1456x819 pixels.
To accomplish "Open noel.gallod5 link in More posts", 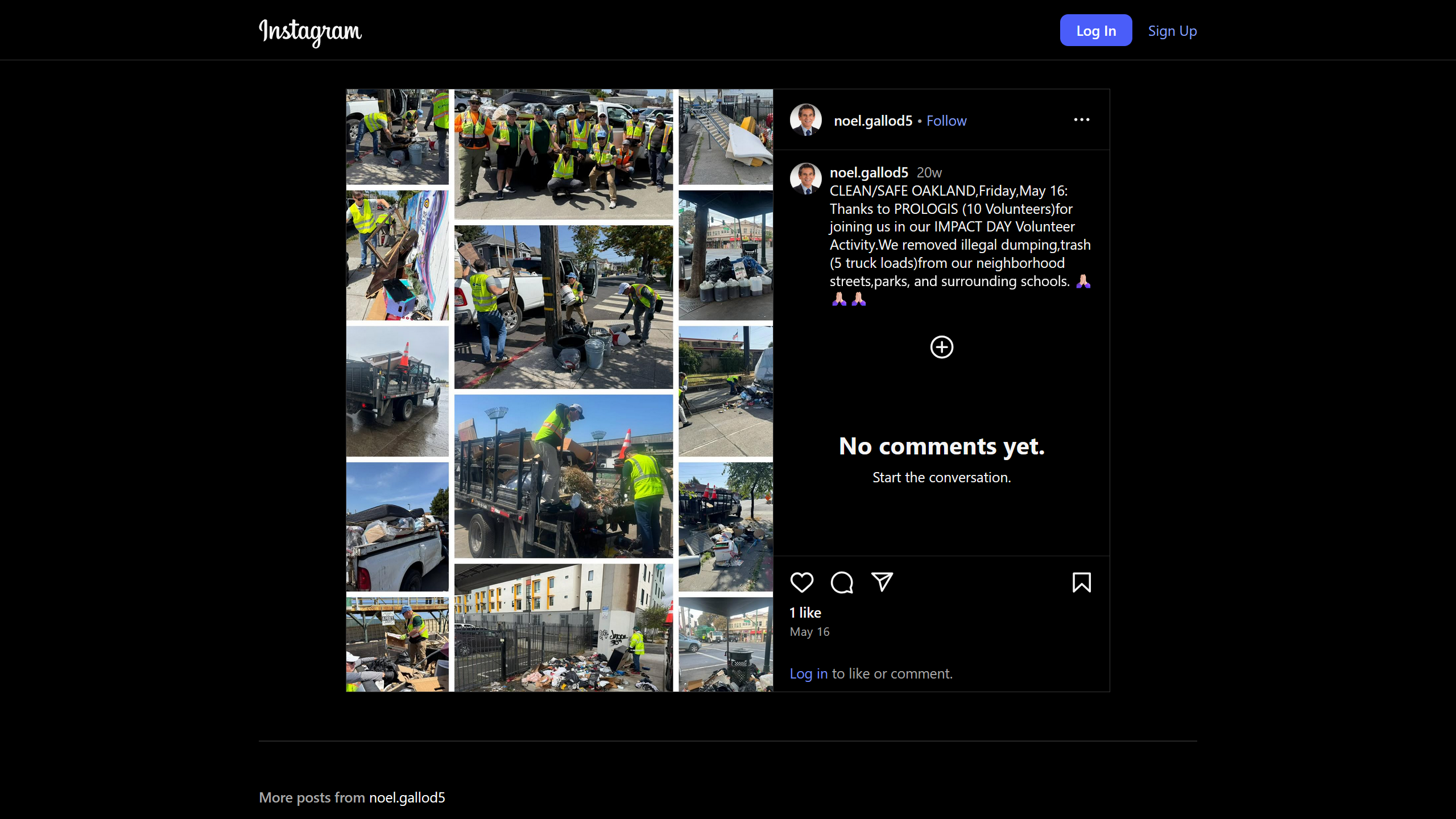I will click(x=407, y=797).
